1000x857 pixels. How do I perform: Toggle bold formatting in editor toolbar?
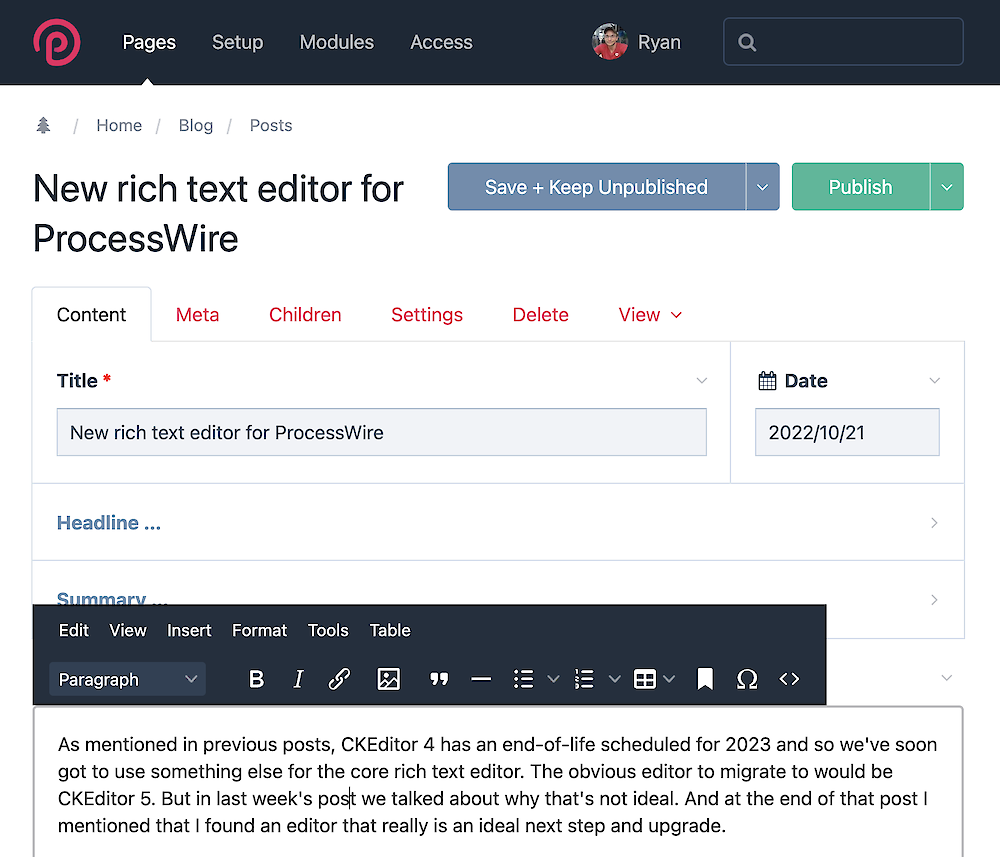click(x=256, y=679)
